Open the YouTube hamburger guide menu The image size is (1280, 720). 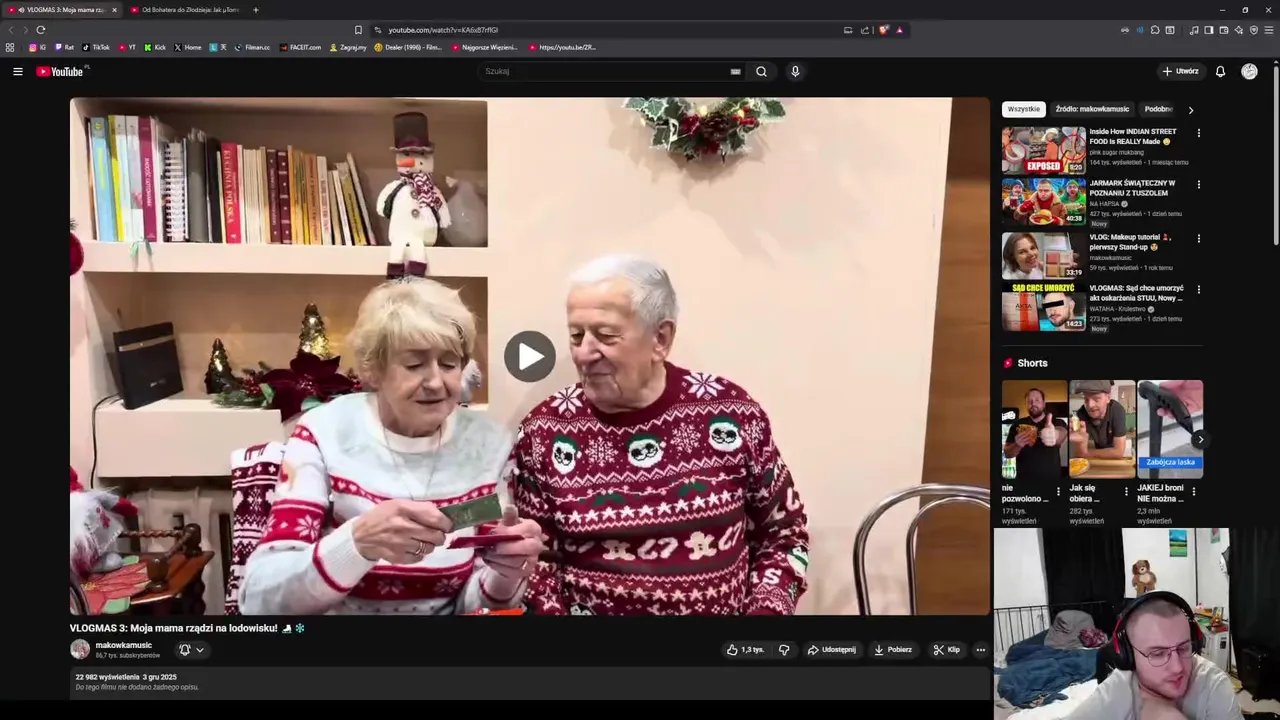[17, 71]
